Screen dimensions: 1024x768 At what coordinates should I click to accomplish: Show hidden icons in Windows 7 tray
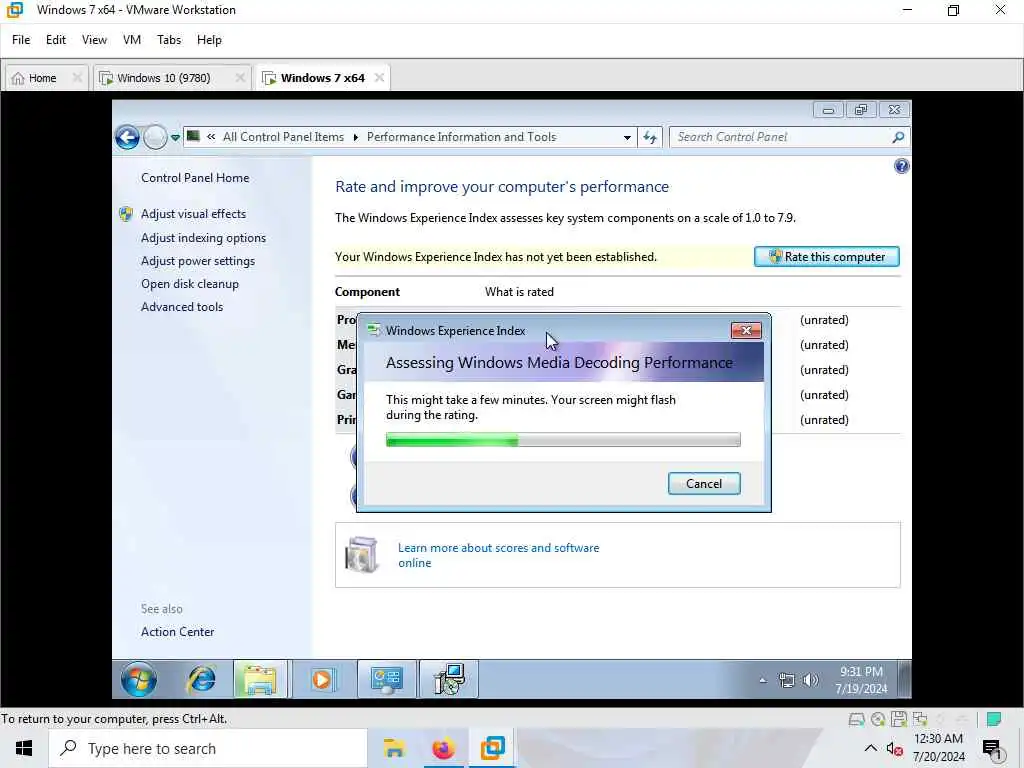(762, 680)
